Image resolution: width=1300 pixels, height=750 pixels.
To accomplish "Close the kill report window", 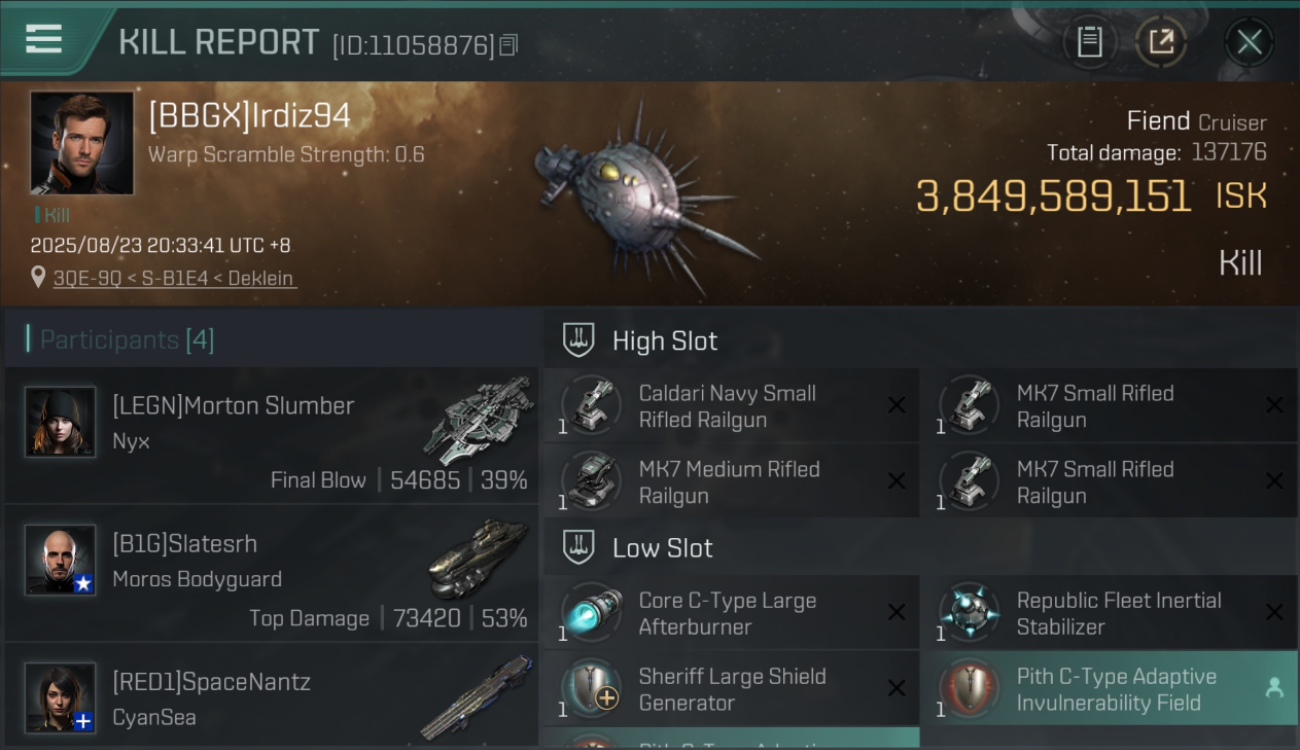I will click(1249, 42).
